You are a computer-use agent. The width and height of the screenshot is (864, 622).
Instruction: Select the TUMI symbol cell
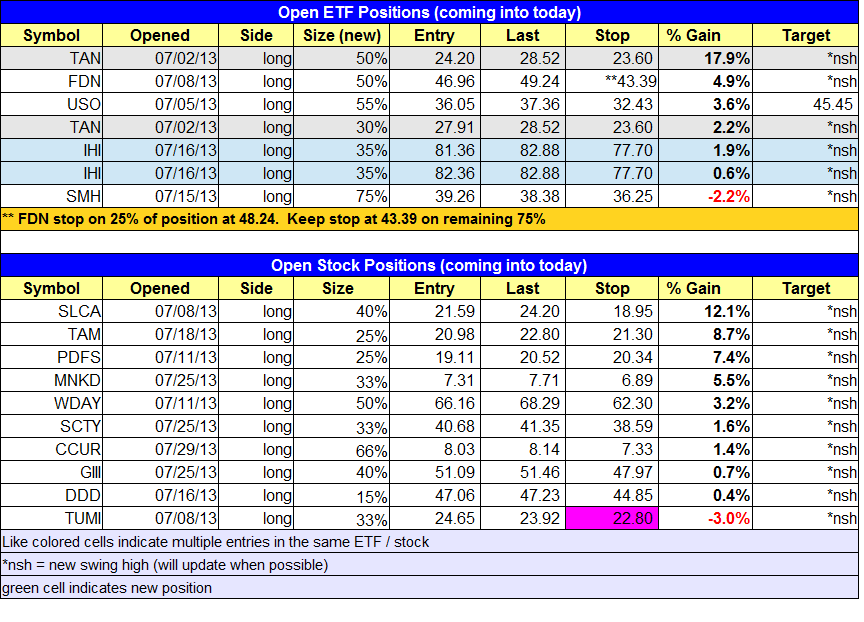[x=51, y=518]
